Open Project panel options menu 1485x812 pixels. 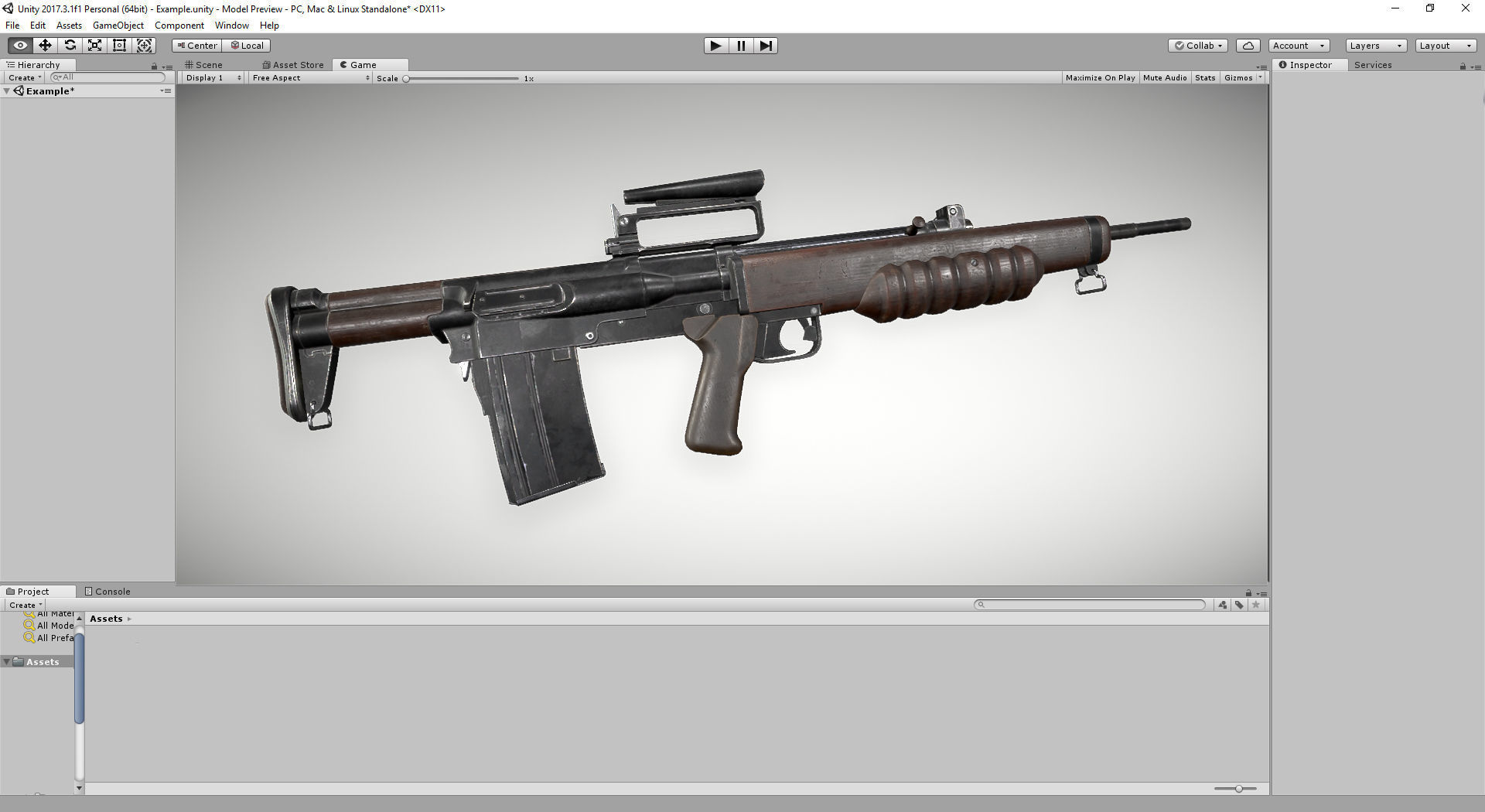(x=1261, y=594)
